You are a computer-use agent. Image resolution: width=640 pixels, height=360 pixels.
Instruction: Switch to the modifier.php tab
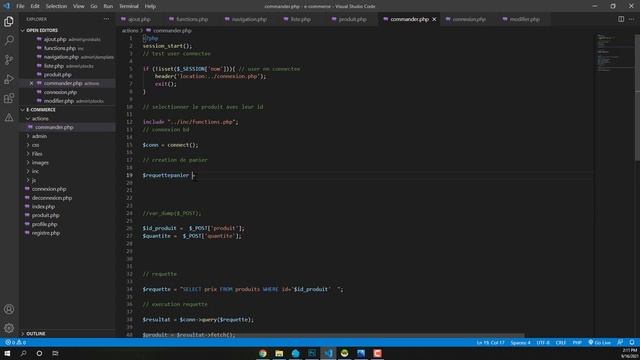[524, 19]
